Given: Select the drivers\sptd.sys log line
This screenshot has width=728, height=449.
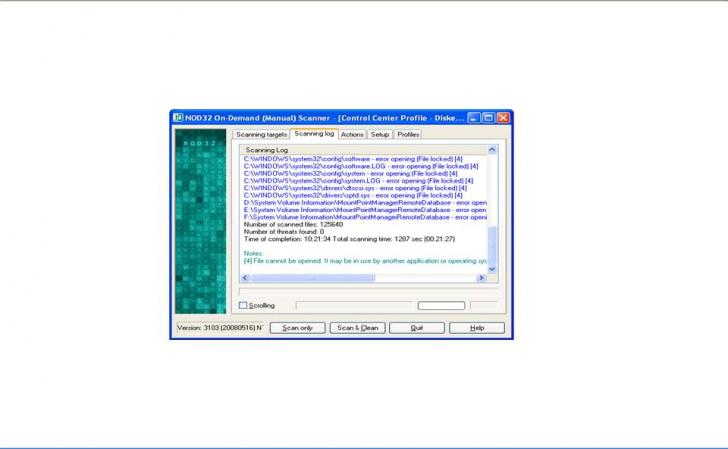Looking at the screenshot, I should 353,195.
